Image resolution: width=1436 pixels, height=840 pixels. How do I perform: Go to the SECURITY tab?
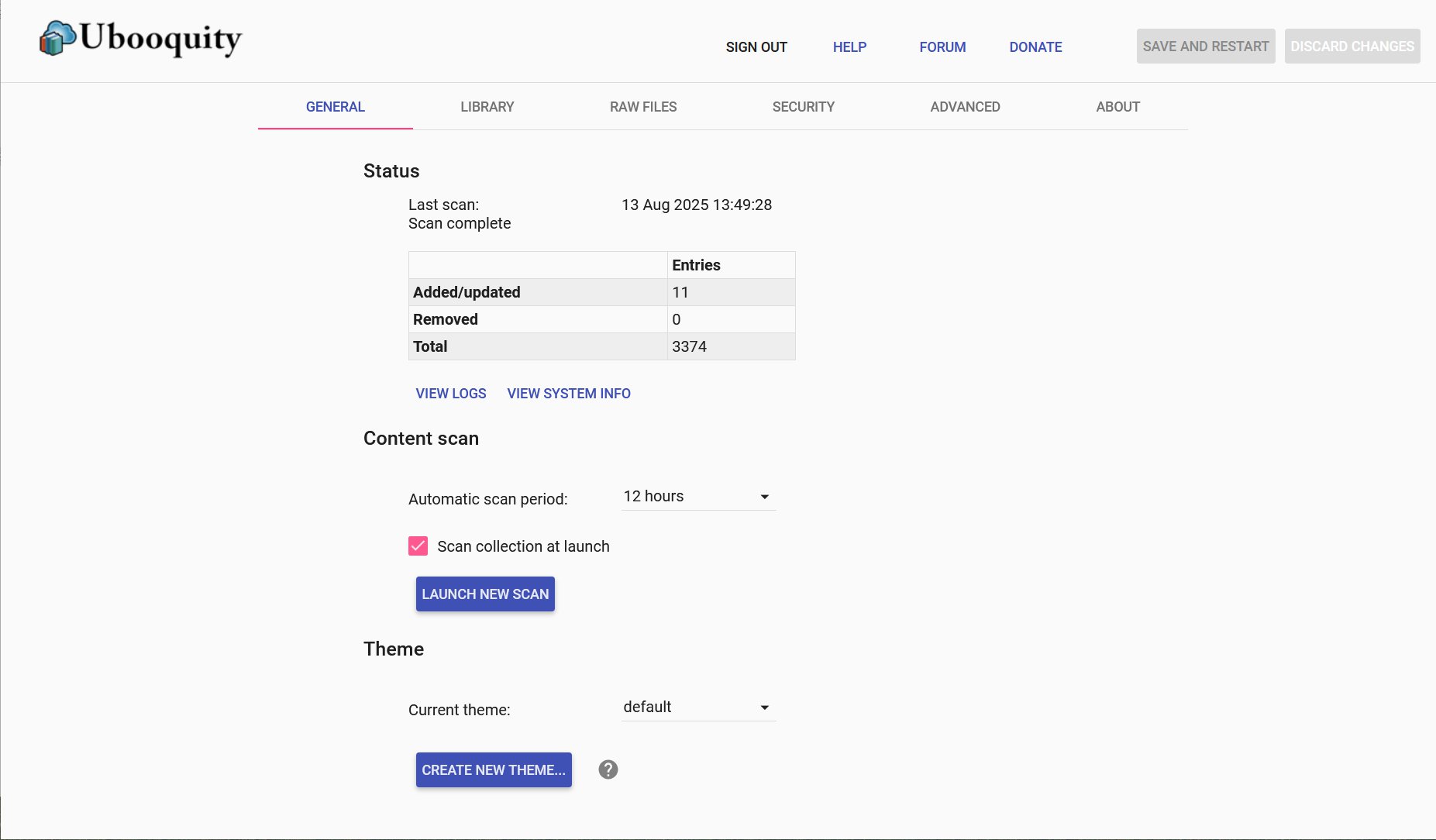point(803,107)
